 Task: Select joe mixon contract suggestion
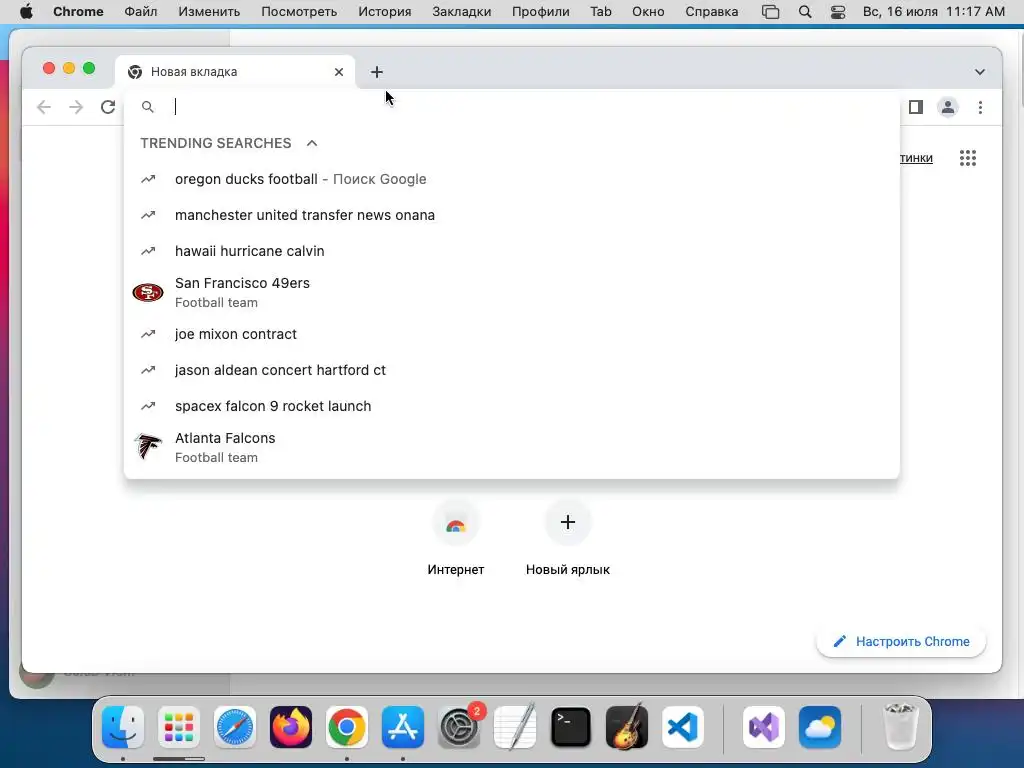[x=511, y=334]
